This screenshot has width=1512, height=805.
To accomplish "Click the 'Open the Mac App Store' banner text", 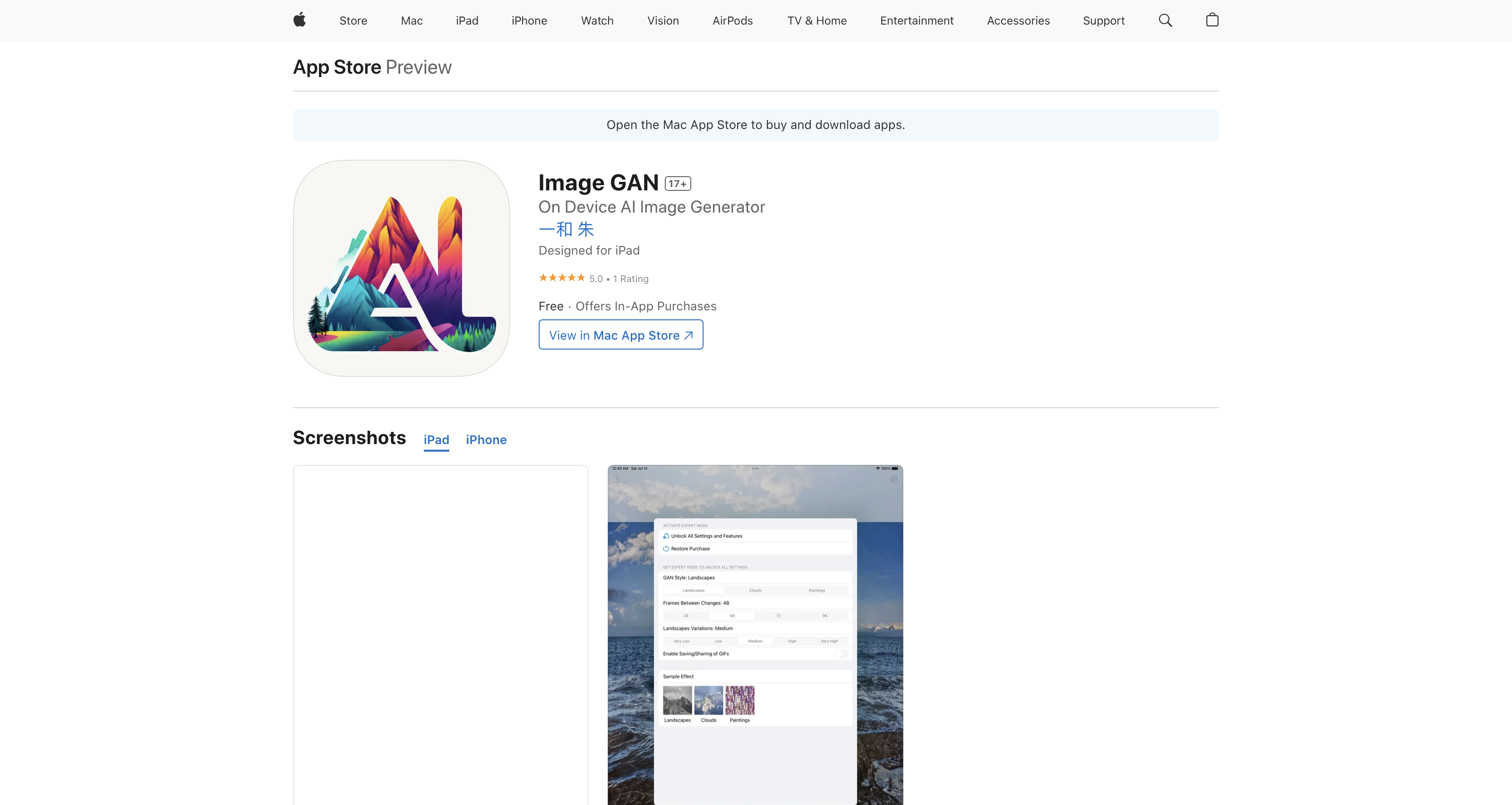I will click(x=756, y=125).
